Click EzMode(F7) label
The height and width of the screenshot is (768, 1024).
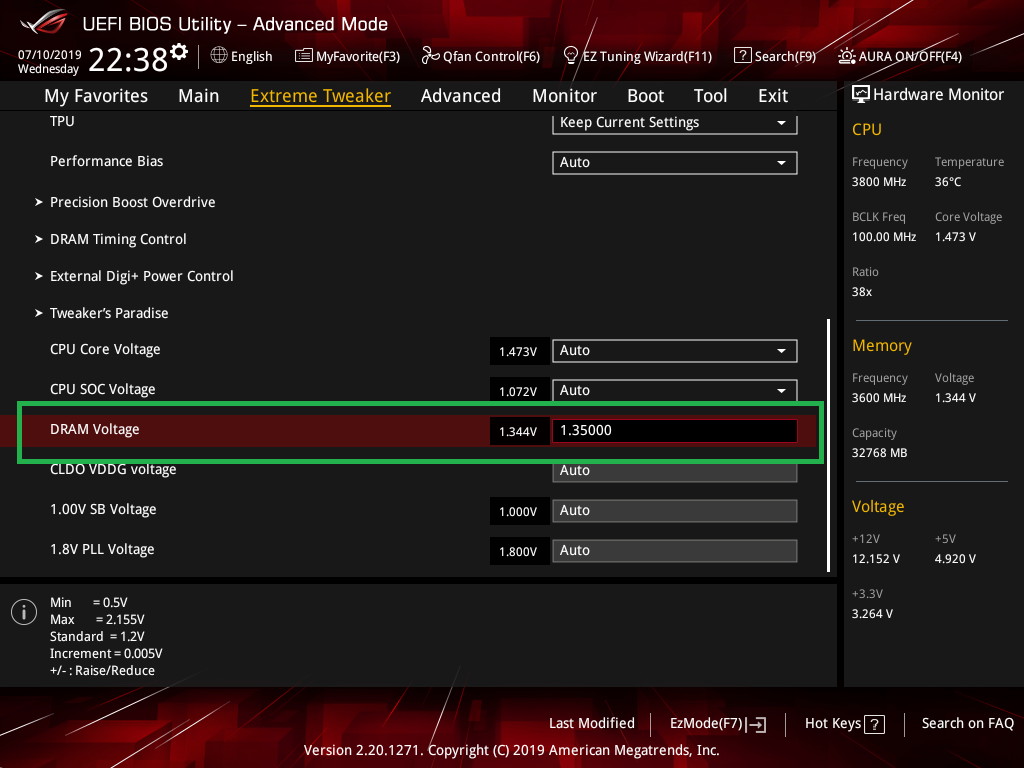(706, 724)
